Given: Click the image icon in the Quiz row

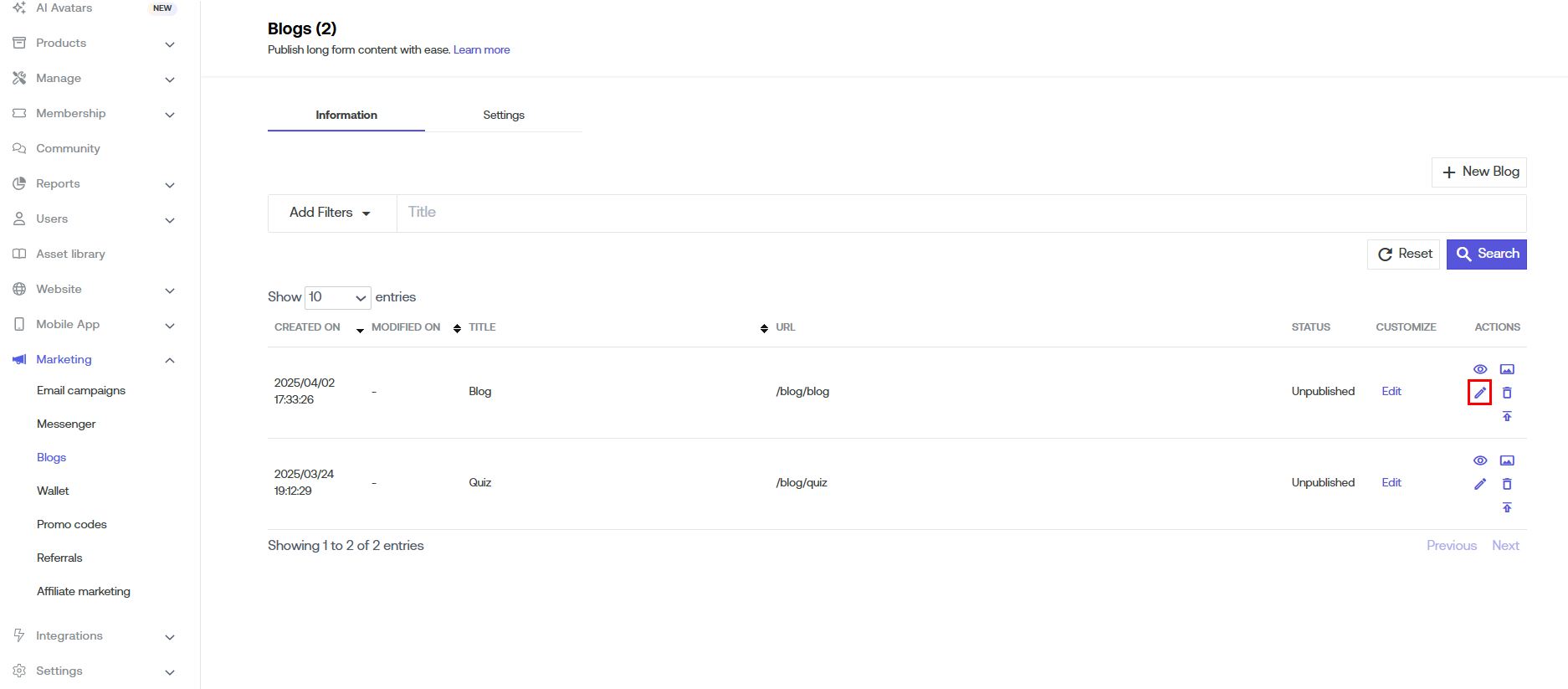Looking at the screenshot, I should click(1507, 460).
